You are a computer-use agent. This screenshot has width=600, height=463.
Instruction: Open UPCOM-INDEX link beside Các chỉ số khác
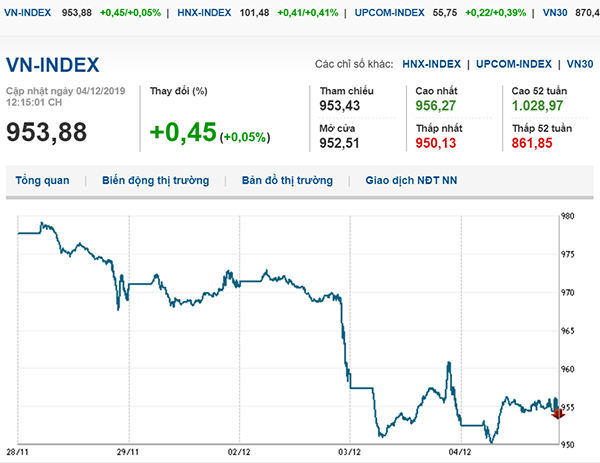(x=513, y=64)
